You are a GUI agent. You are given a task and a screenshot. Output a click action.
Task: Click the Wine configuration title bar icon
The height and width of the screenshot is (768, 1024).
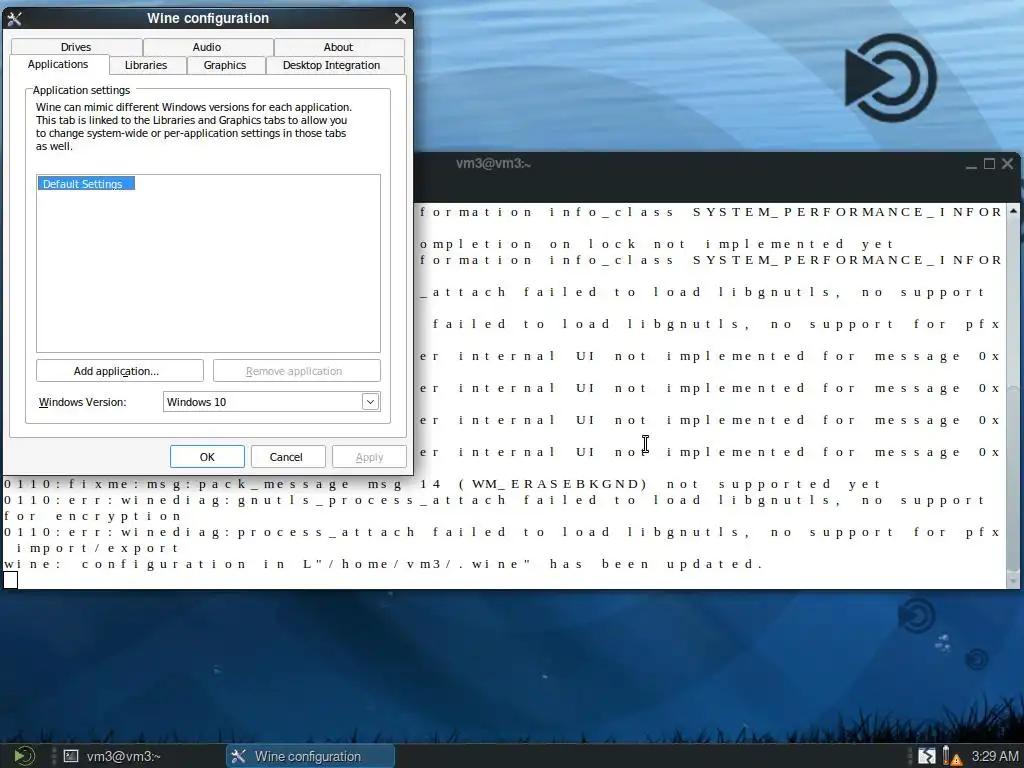[14, 19]
